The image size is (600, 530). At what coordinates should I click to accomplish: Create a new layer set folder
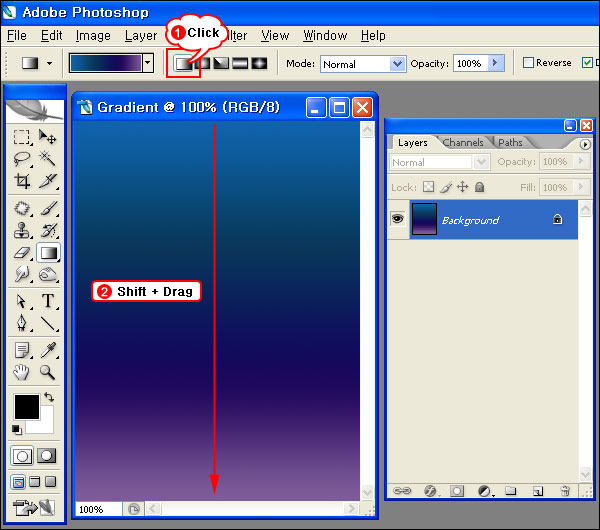point(510,491)
